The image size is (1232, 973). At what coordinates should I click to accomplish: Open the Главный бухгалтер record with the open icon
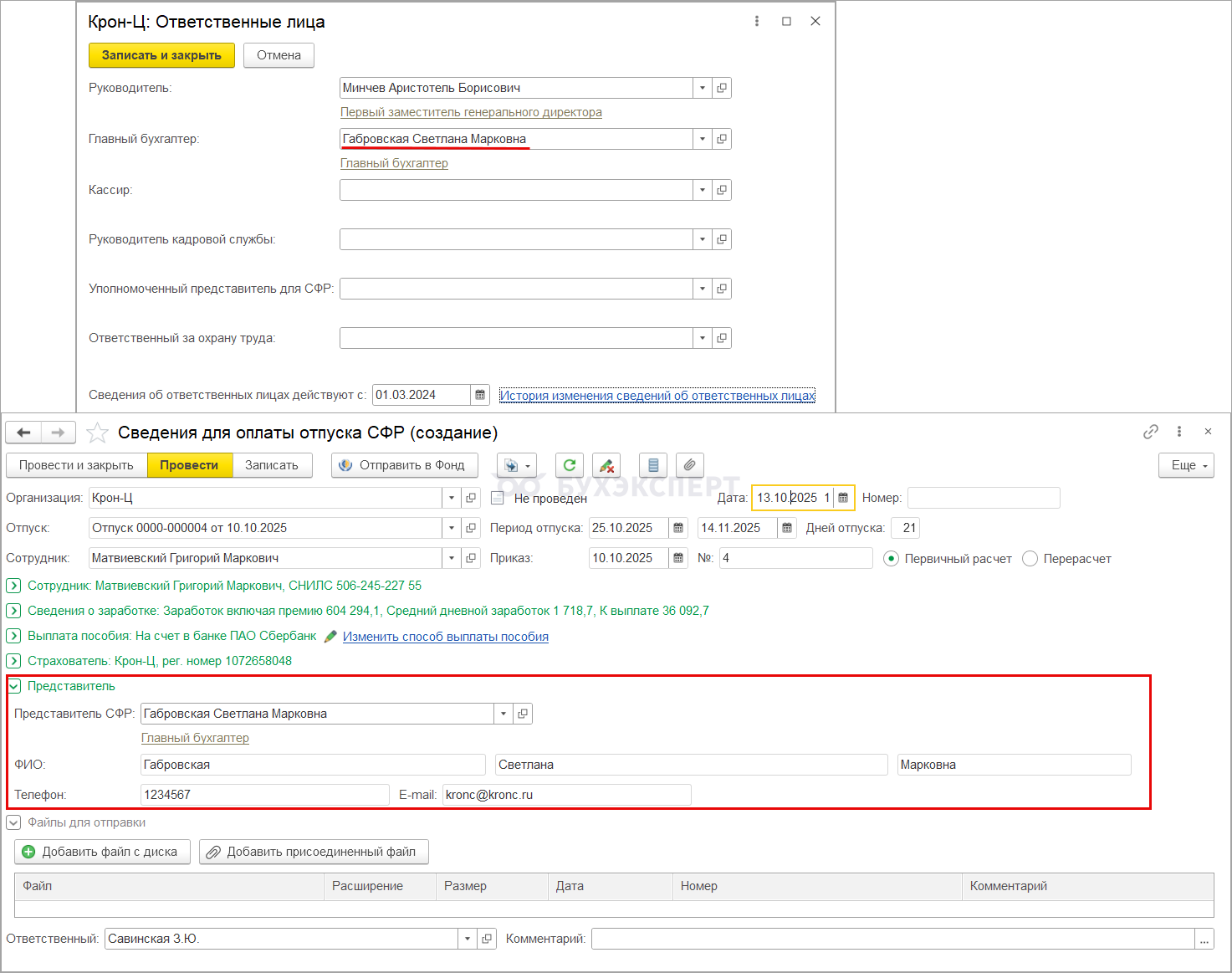[x=722, y=139]
